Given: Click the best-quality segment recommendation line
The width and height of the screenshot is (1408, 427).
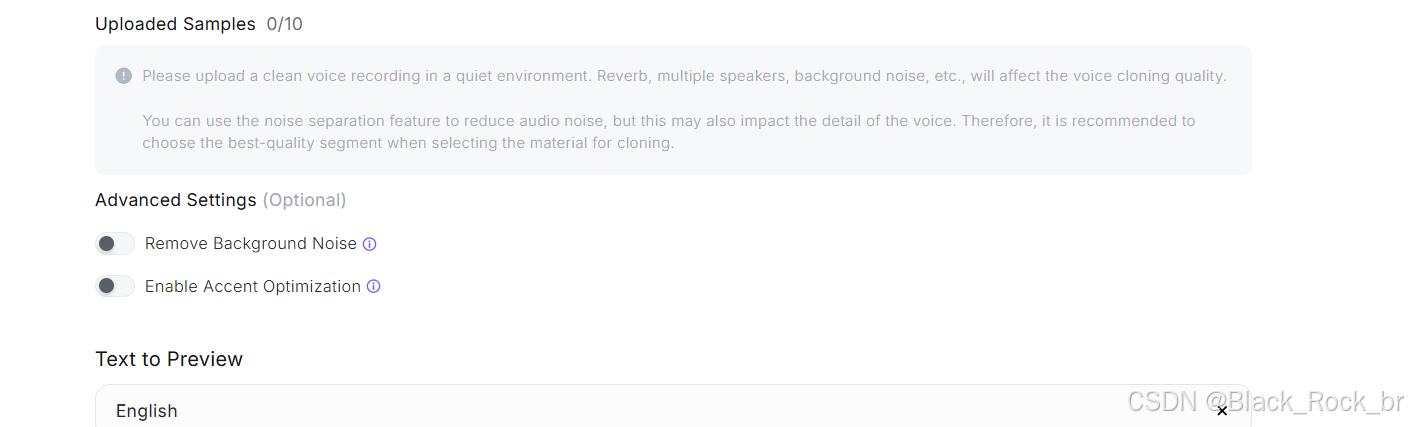Looking at the screenshot, I should 408,143.
